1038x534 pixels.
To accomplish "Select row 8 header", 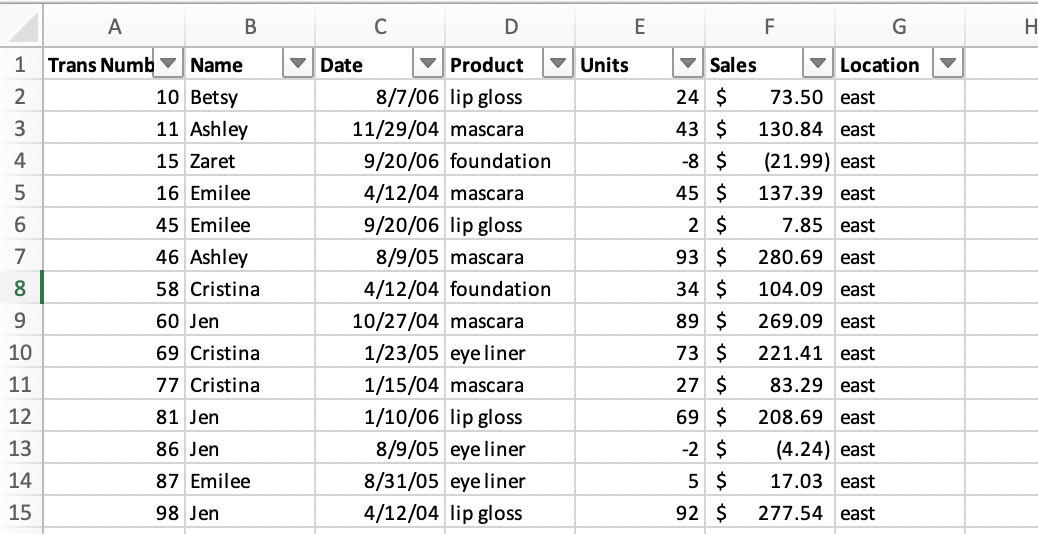I will [x=21, y=289].
